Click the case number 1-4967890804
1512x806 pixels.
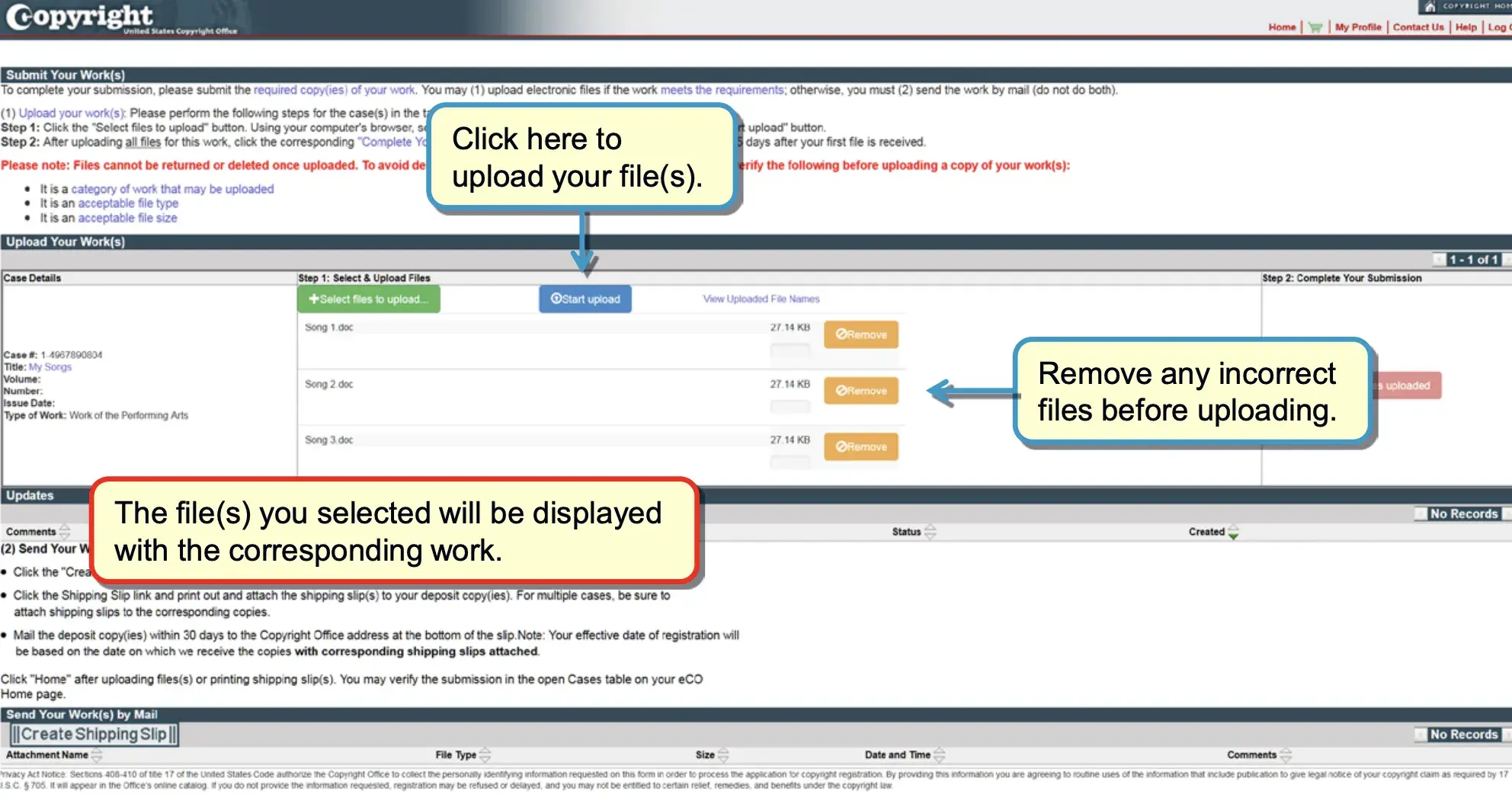tap(72, 355)
